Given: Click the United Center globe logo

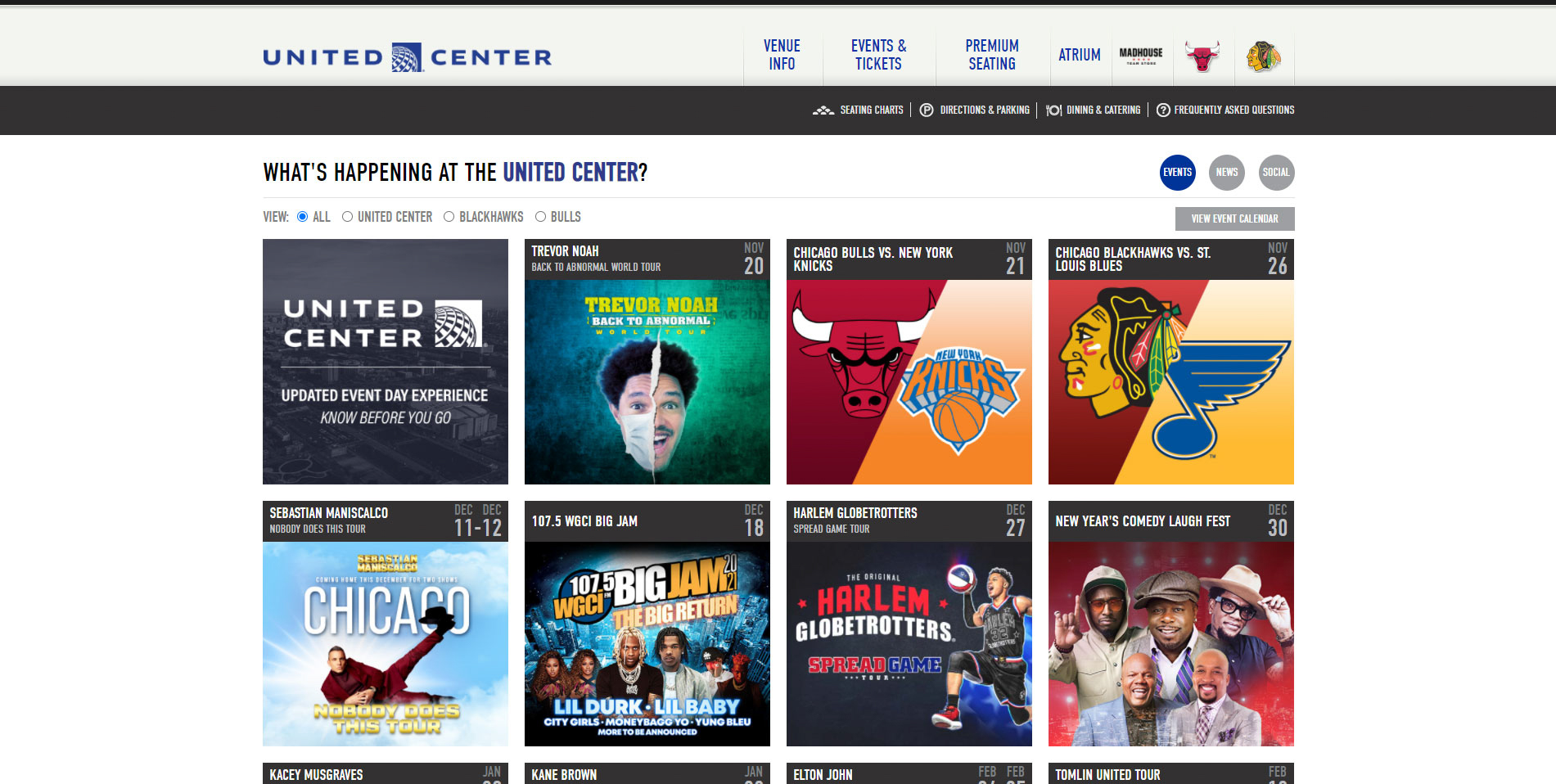Looking at the screenshot, I should pos(407,57).
